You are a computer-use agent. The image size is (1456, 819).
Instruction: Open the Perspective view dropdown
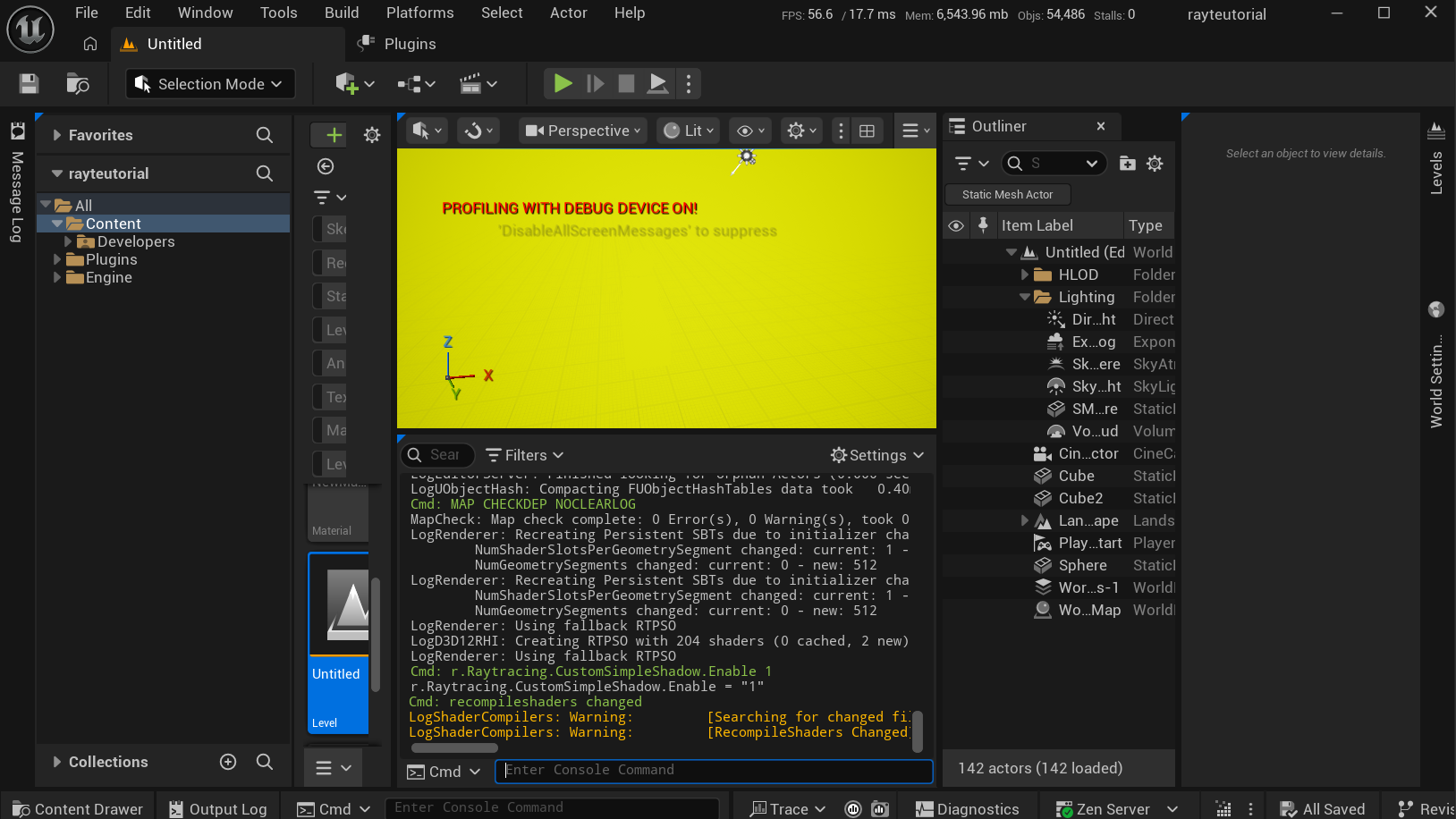(x=582, y=131)
